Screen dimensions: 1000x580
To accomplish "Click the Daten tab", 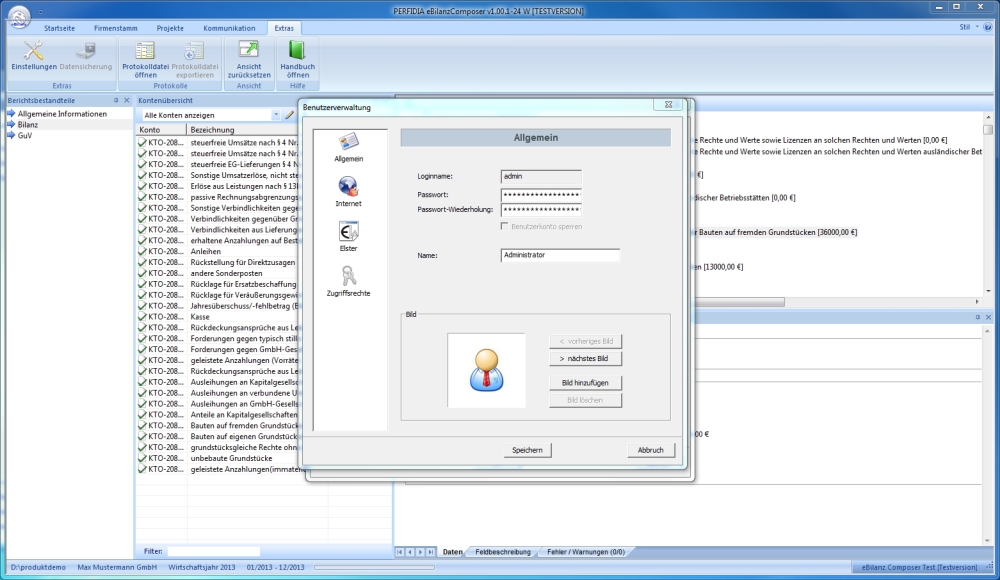I will point(452,552).
